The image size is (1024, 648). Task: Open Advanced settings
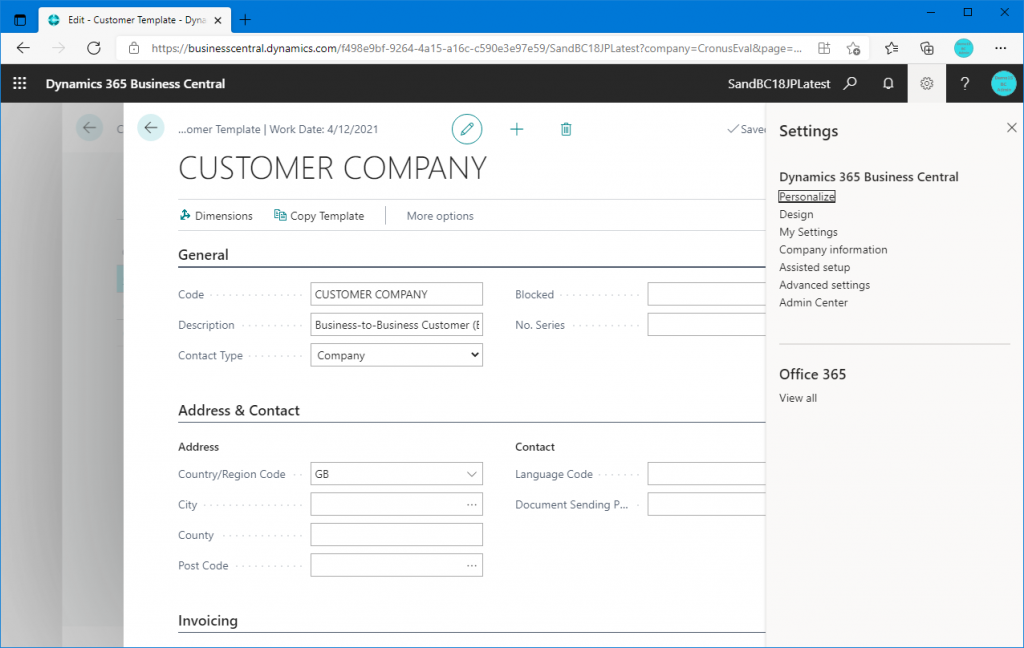[824, 285]
